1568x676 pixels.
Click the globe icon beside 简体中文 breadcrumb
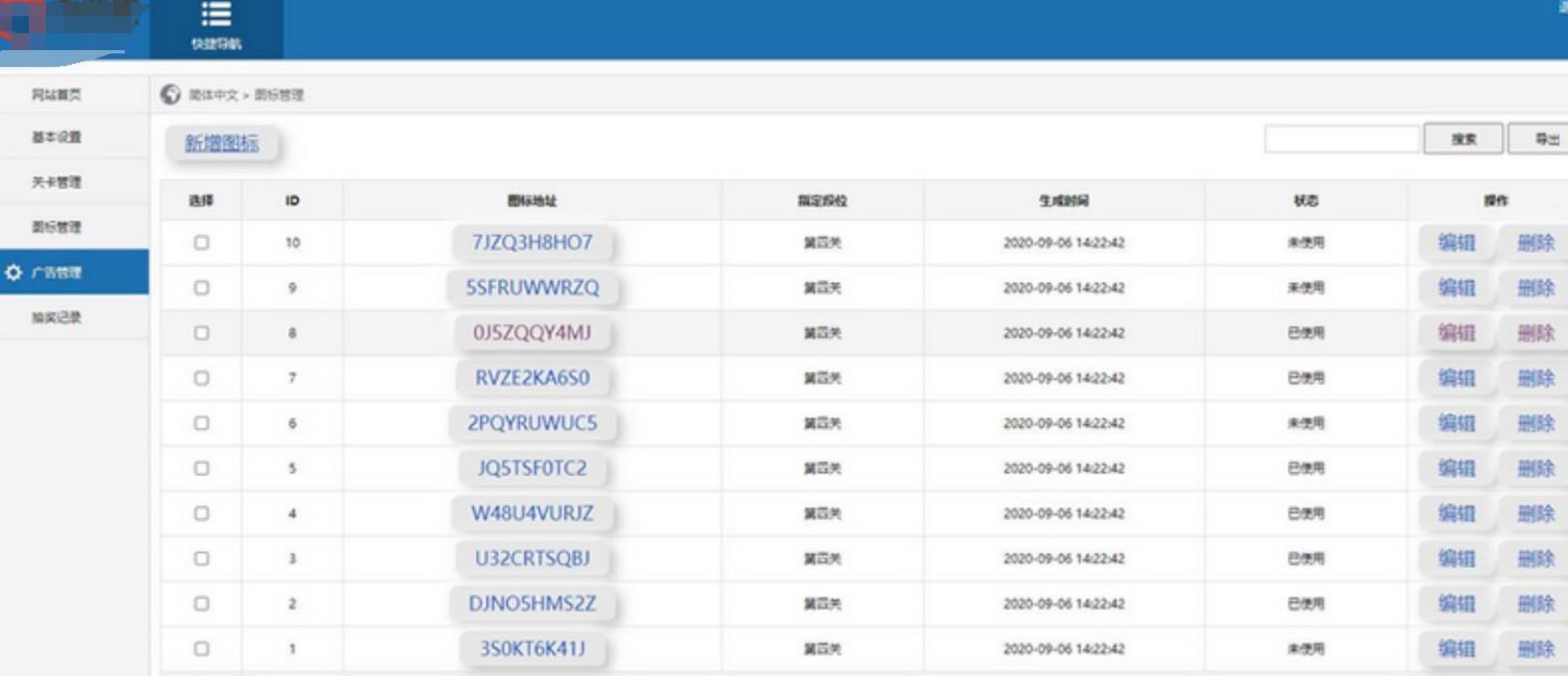click(x=171, y=95)
